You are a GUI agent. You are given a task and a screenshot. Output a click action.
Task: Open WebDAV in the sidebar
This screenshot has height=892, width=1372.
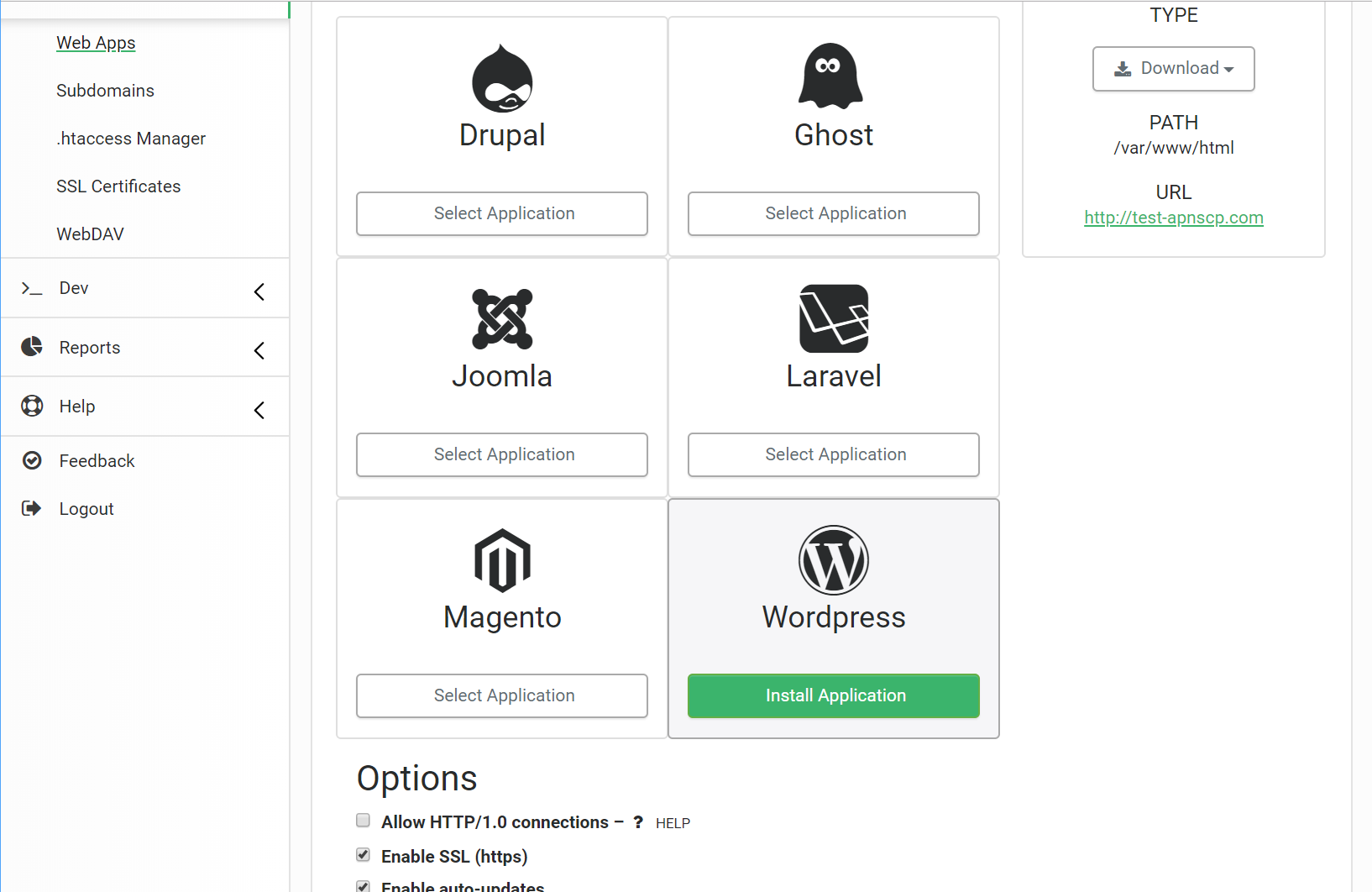(x=90, y=234)
